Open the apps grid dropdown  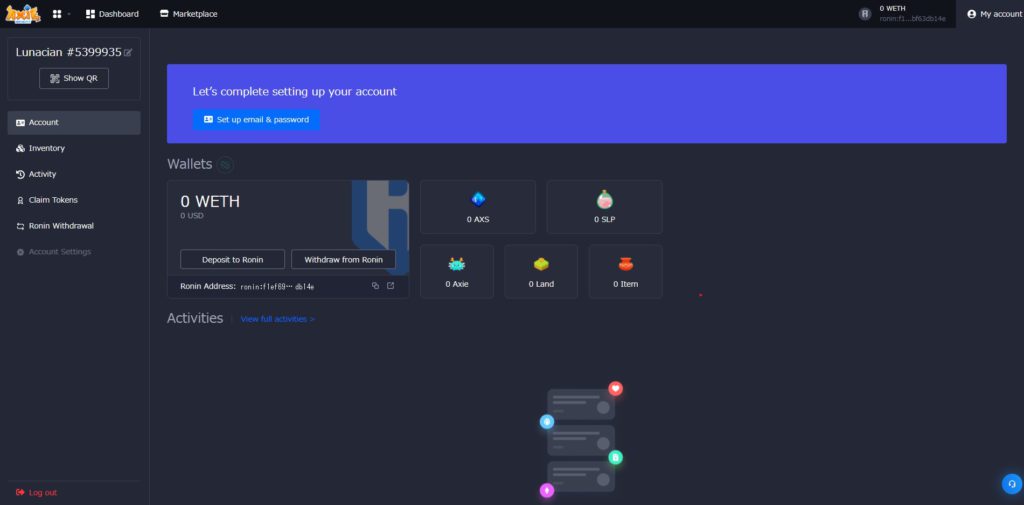[59, 14]
